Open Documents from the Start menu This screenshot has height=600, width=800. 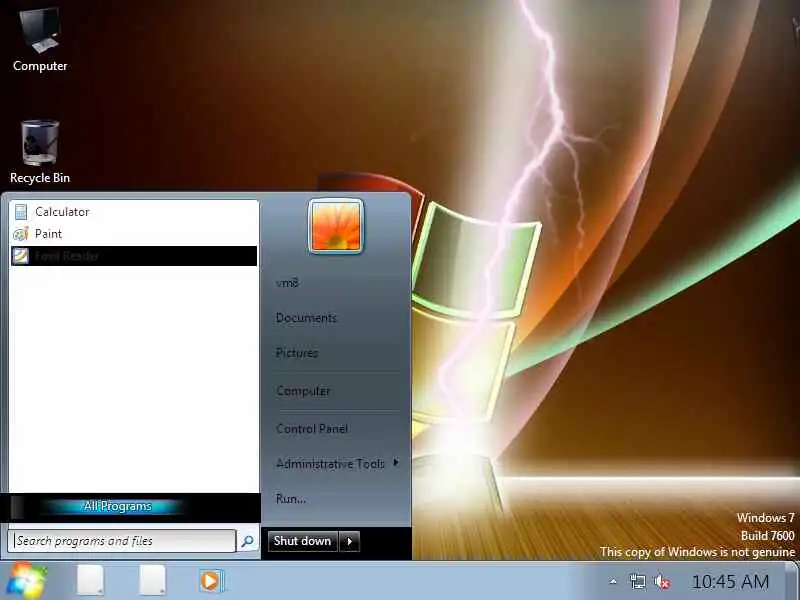(306, 318)
